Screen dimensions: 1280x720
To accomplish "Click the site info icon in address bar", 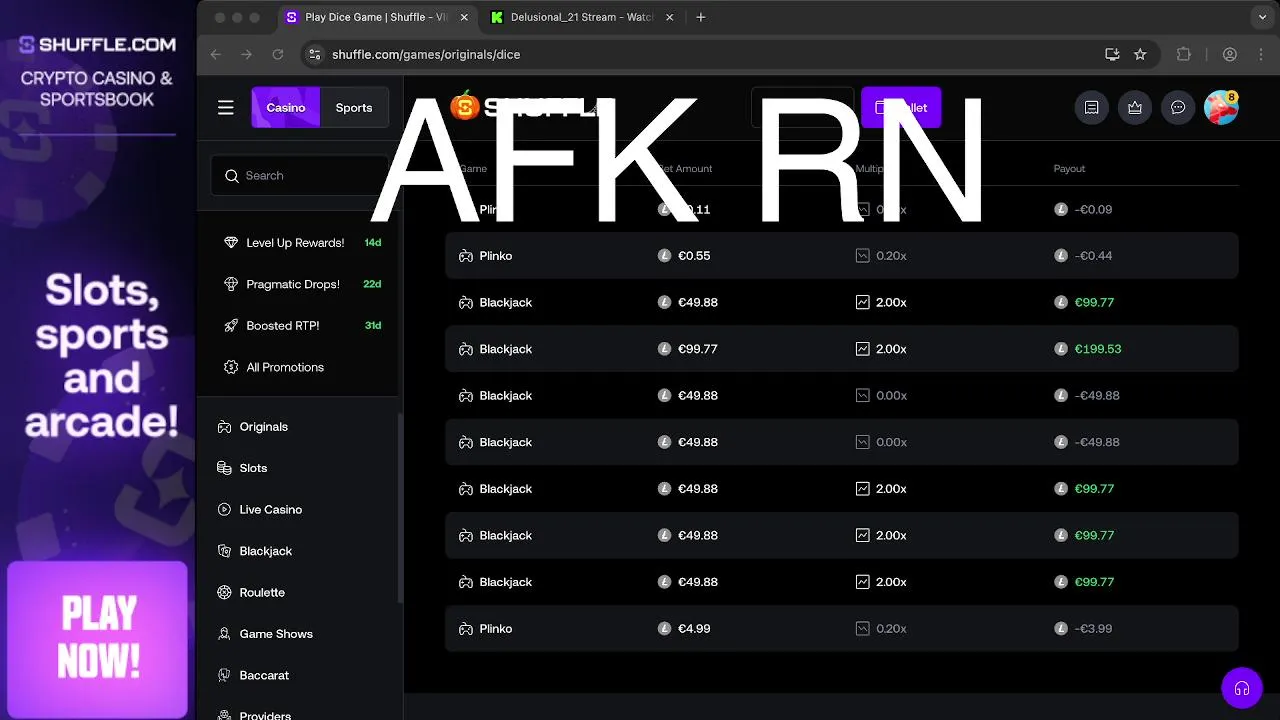I will pyautogui.click(x=314, y=54).
